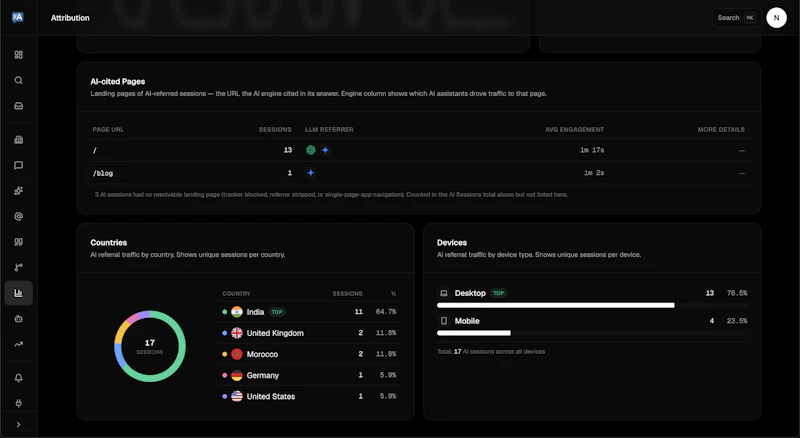Select the active bar chart icon in sidebar

pos(18,293)
